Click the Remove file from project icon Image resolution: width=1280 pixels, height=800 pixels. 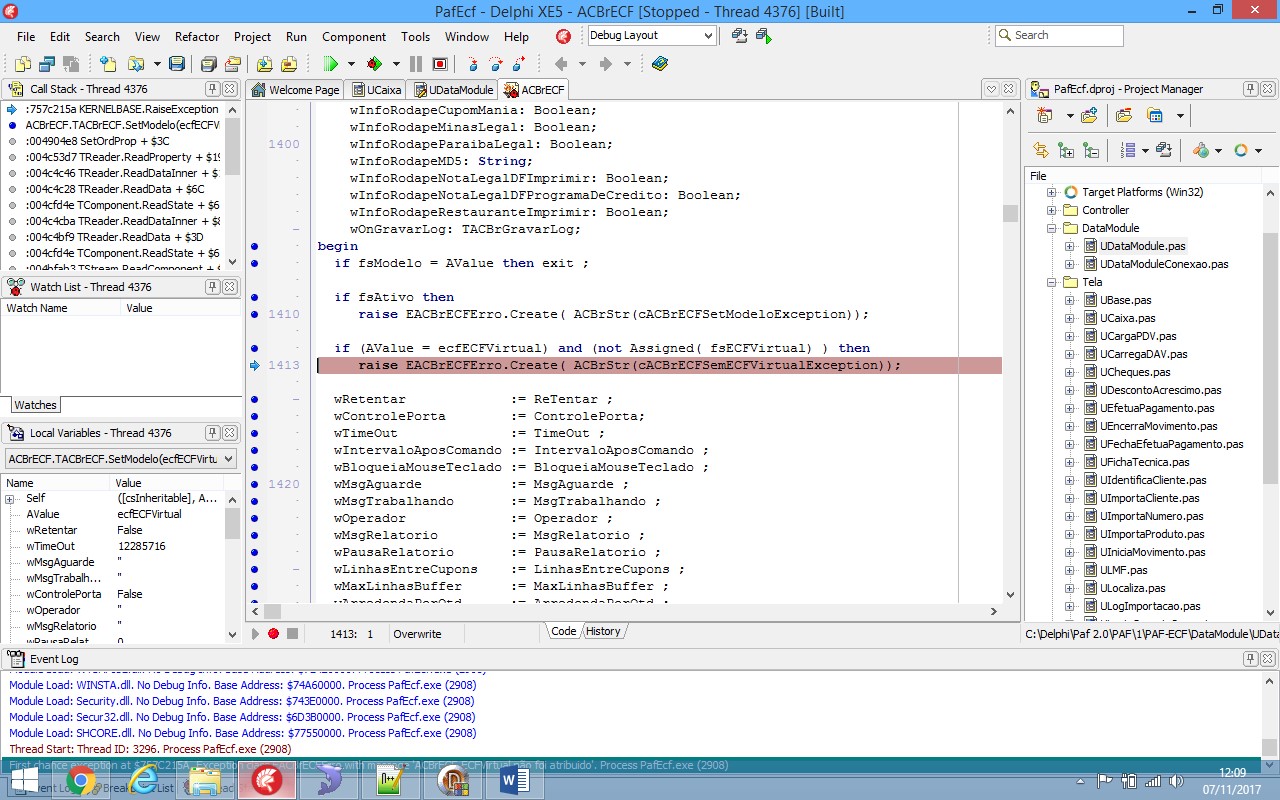289,64
